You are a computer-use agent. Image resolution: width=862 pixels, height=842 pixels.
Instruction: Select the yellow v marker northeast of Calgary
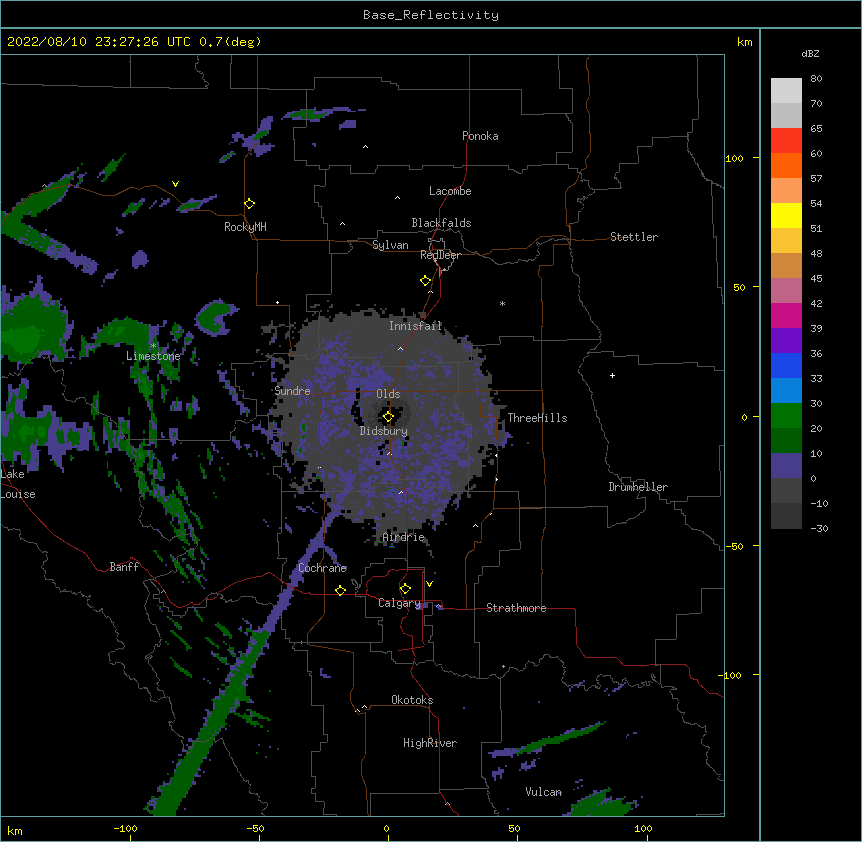click(429, 584)
